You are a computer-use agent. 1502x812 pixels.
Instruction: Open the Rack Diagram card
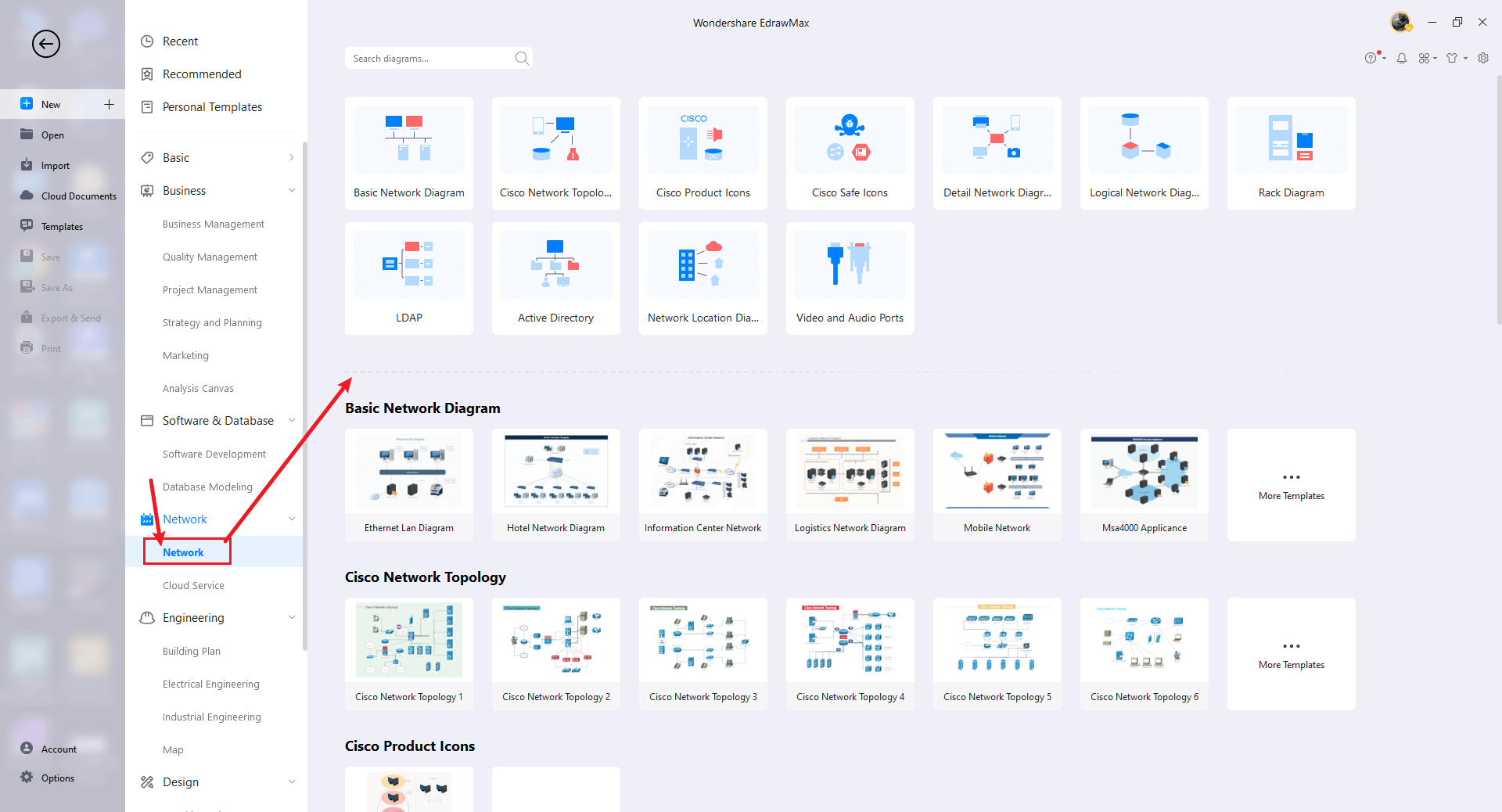(x=1292, y=153)
